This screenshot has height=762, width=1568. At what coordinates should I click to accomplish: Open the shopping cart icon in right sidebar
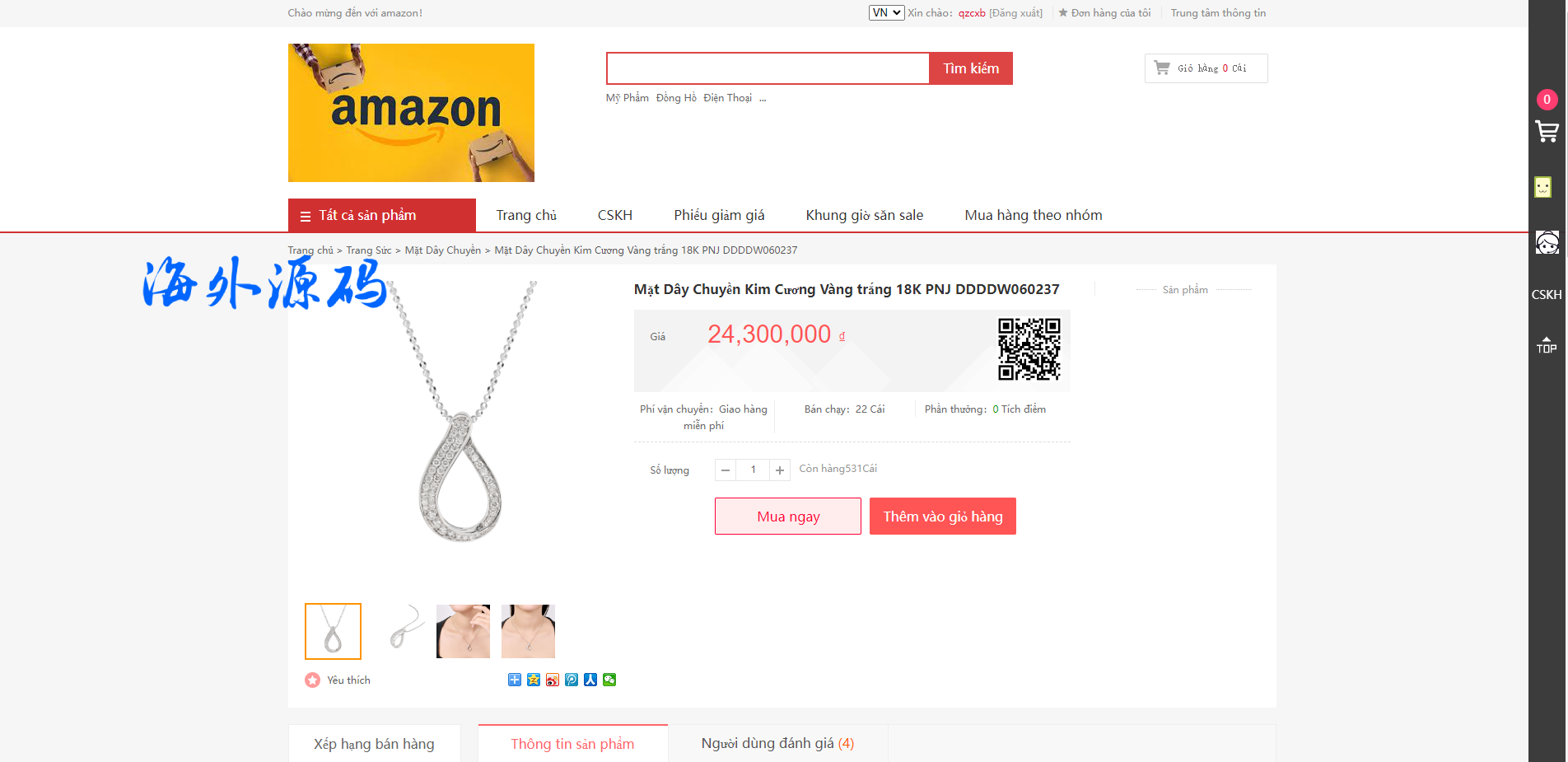1547,132
